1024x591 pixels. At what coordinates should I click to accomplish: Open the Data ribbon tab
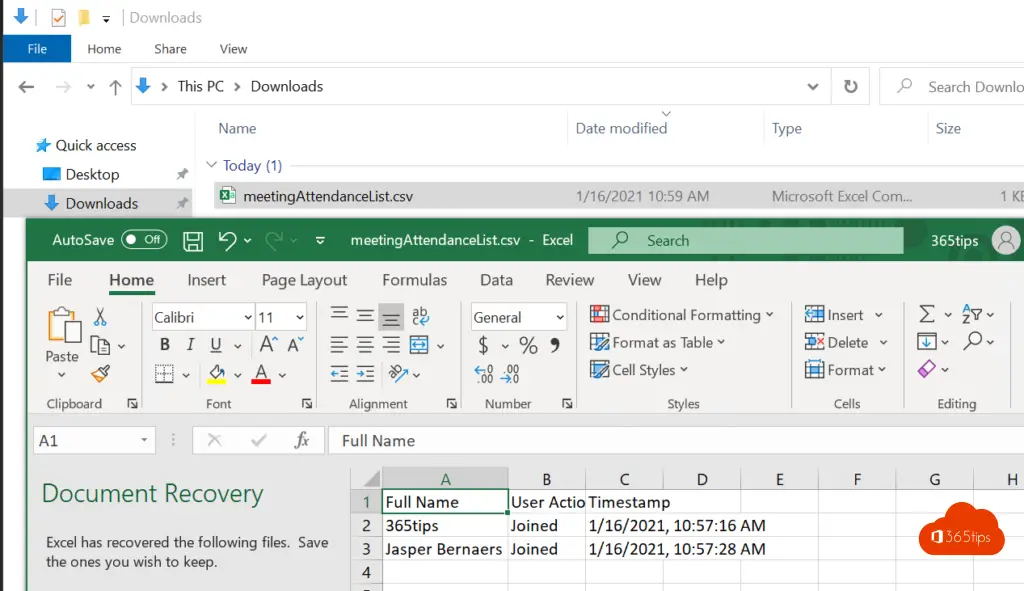click(x=496, y=280)
